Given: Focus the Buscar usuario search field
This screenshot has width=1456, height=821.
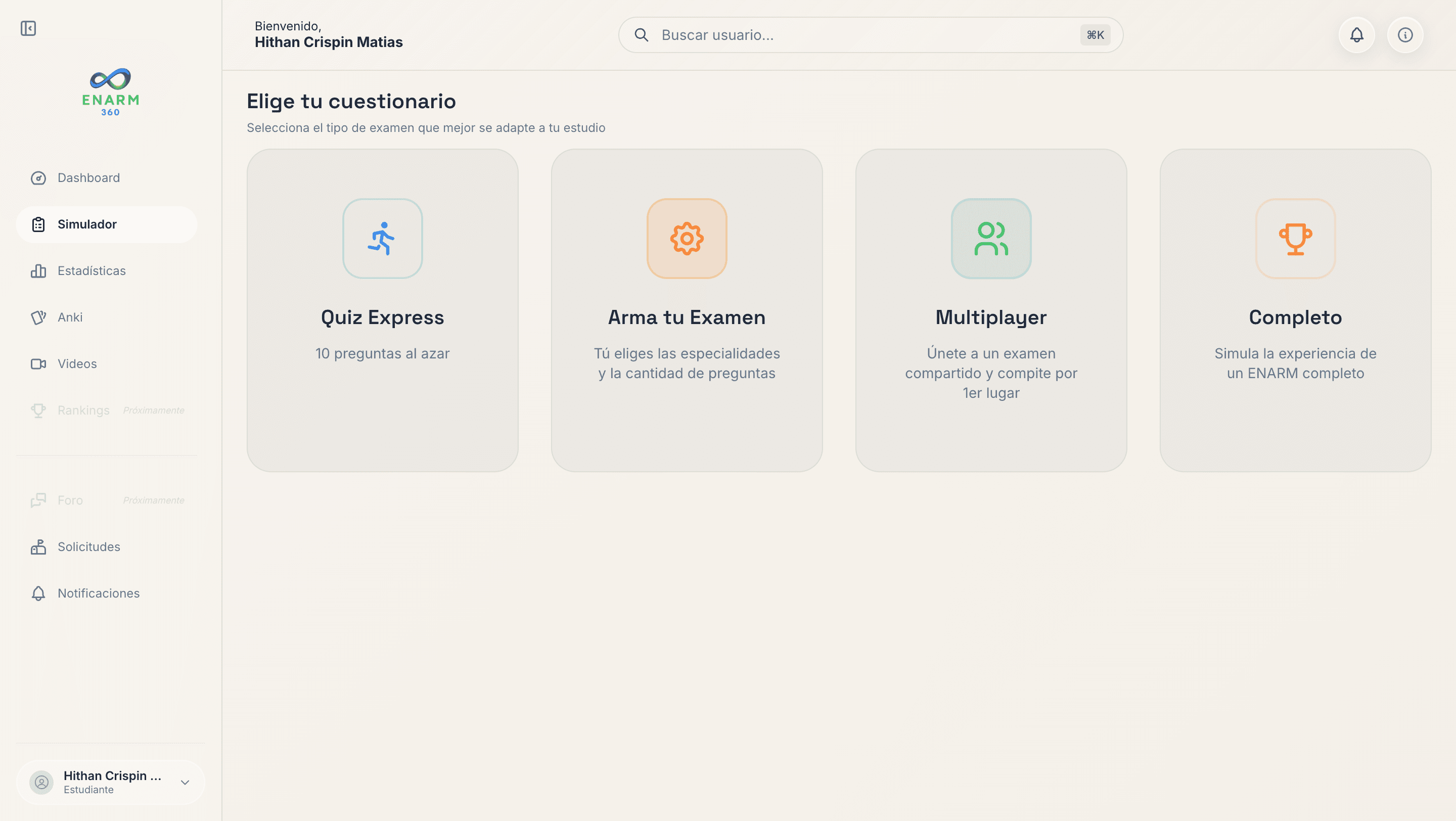Looking at the screenshot, I should pos(871,35).
